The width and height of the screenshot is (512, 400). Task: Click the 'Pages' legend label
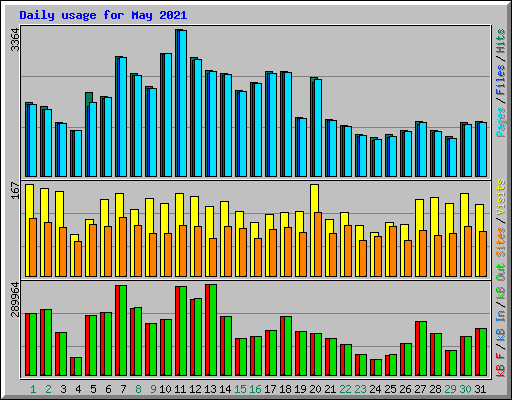(501, 122)
